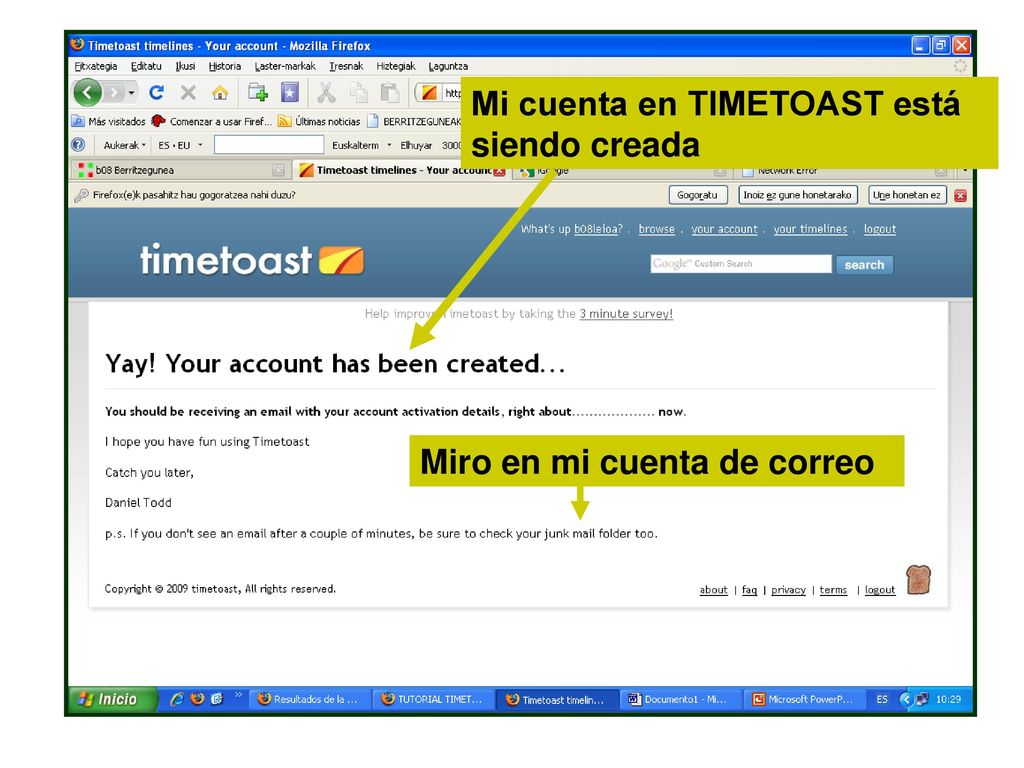Open the faq footer link
The image size is (1024, 768).
(x=749, y=590)
